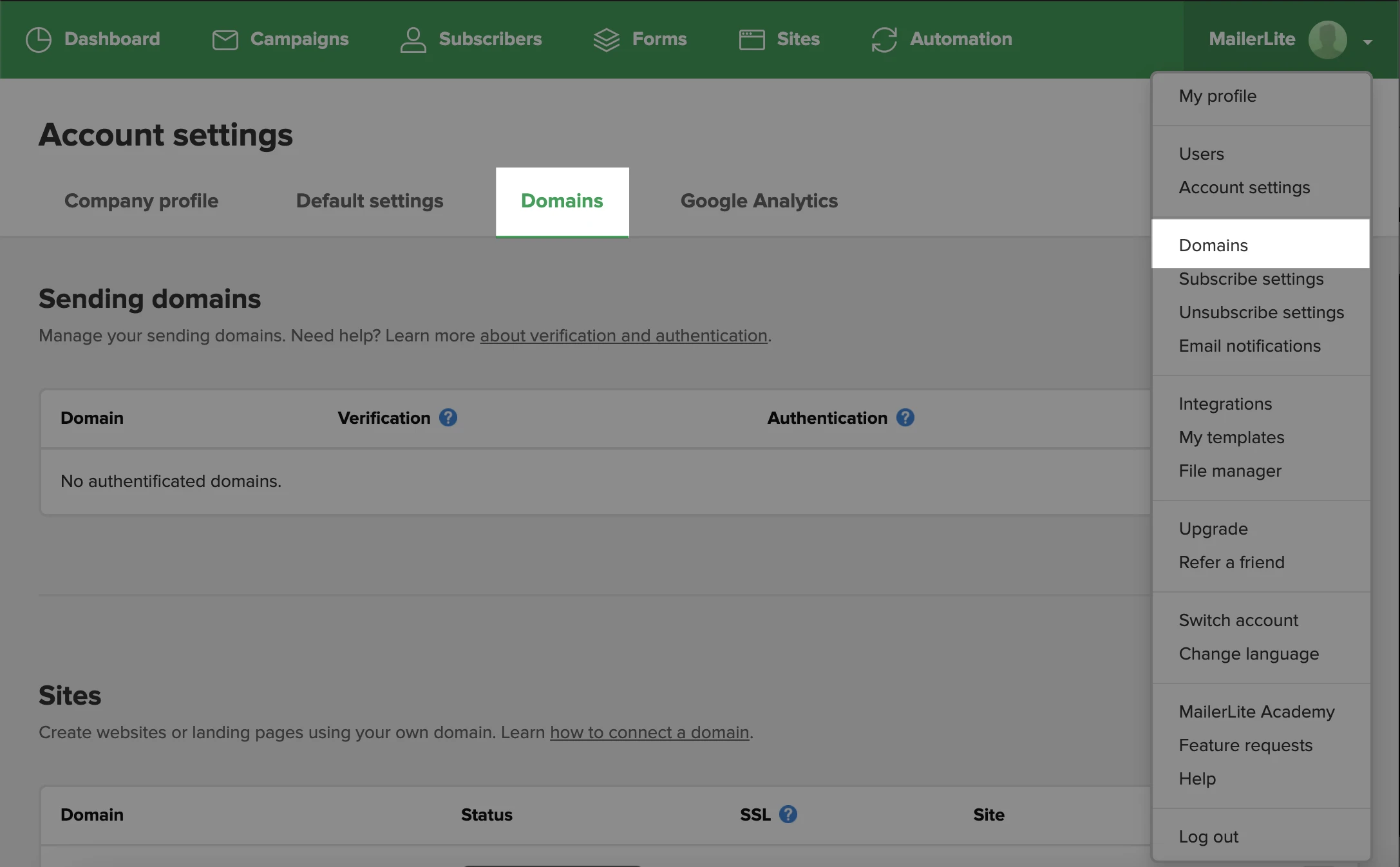The image size is (1400, 867).
Task: Open the how to connect a domain link
Action: point(649,732)
